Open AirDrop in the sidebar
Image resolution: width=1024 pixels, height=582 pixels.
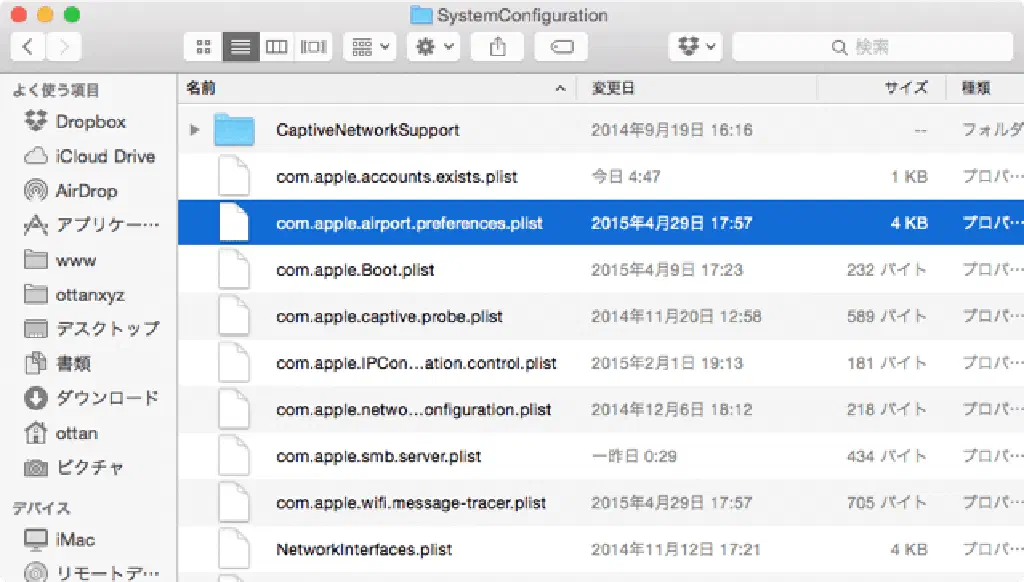coord(86,191)
